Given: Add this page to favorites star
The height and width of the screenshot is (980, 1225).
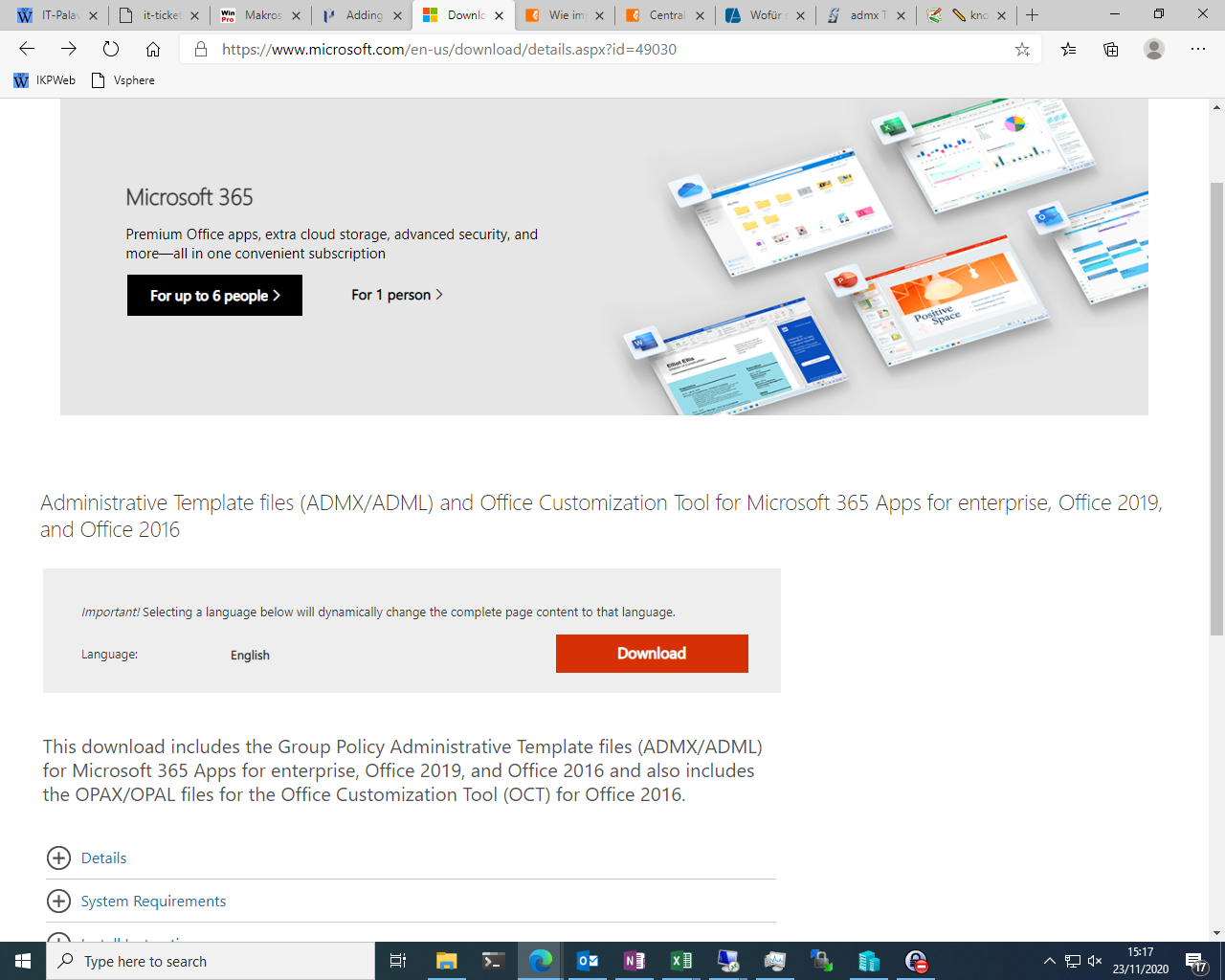Looking at the screenshot, I should [x=1022, y=50].
